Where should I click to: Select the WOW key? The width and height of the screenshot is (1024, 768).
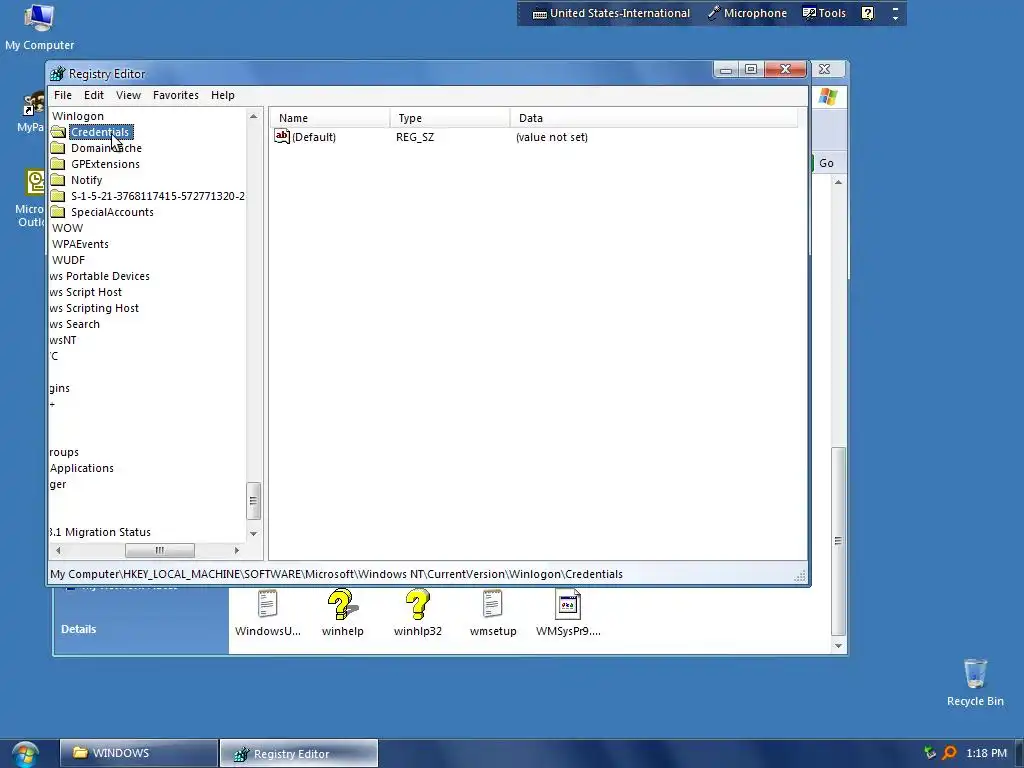67,228
